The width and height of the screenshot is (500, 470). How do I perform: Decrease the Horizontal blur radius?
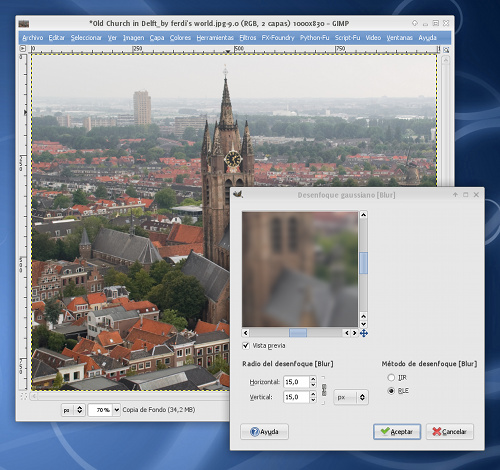point(313,385)
